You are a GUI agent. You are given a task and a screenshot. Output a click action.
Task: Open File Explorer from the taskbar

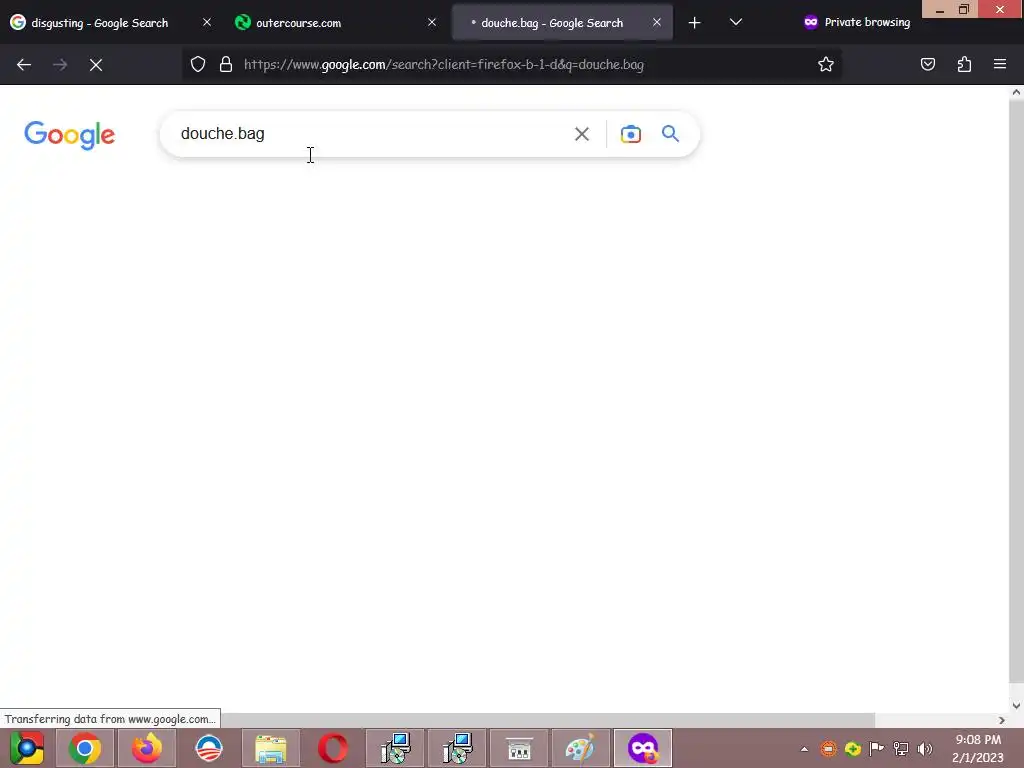[x=271, y=748]
